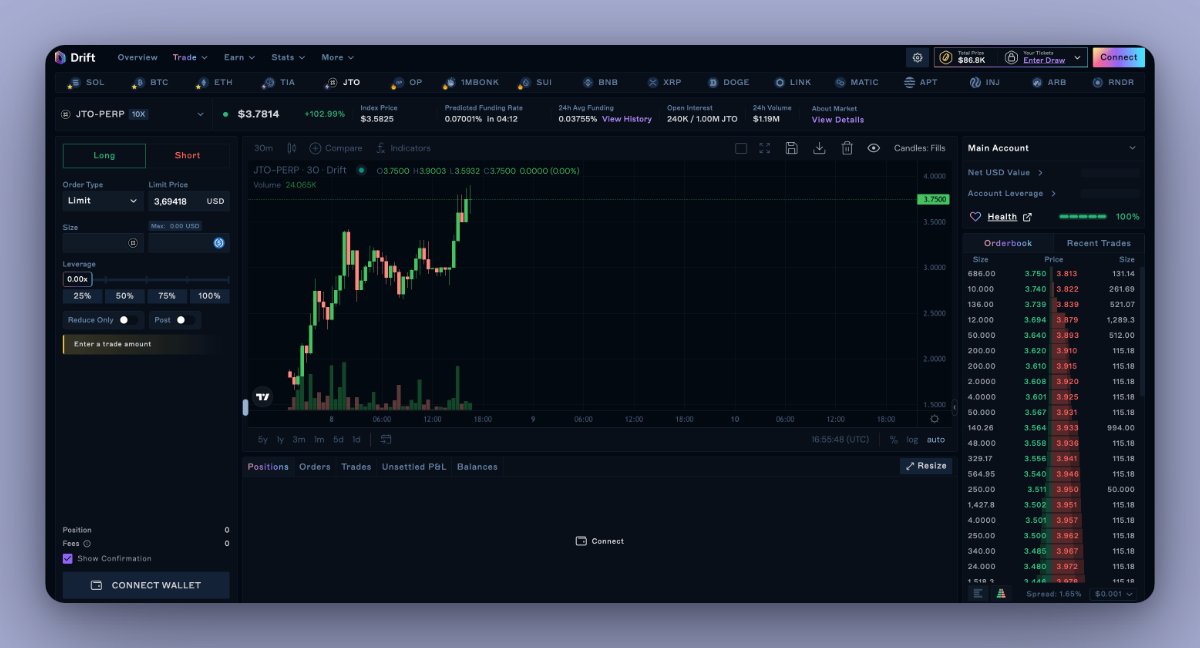
Task: Expand the Main Account dropdown
Action: pos(1053,148)
